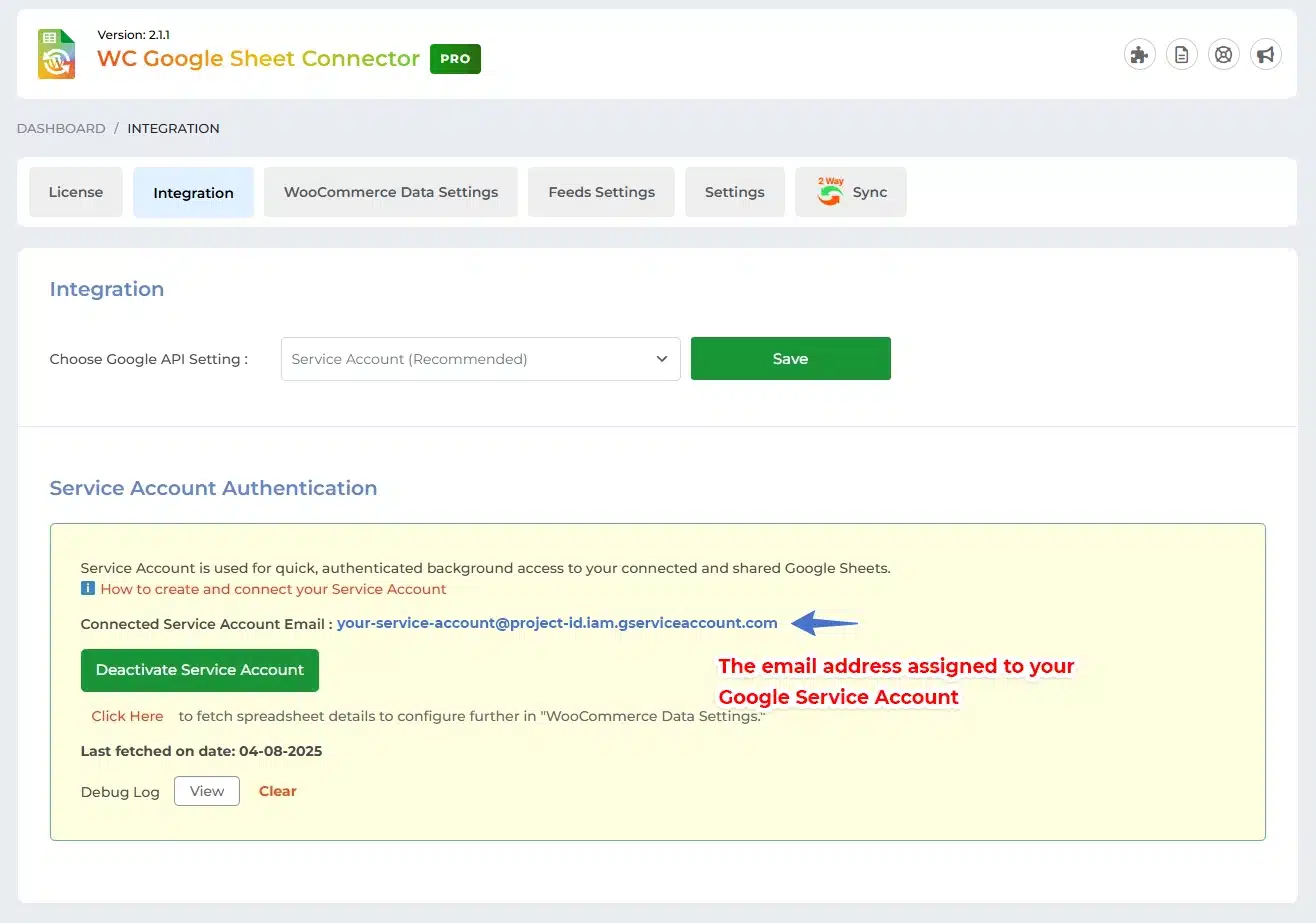Select the Settings tab
Image resolution: width=1316 pixels, height=923 pixels.
pyautogui.click(x=734, y=192)
